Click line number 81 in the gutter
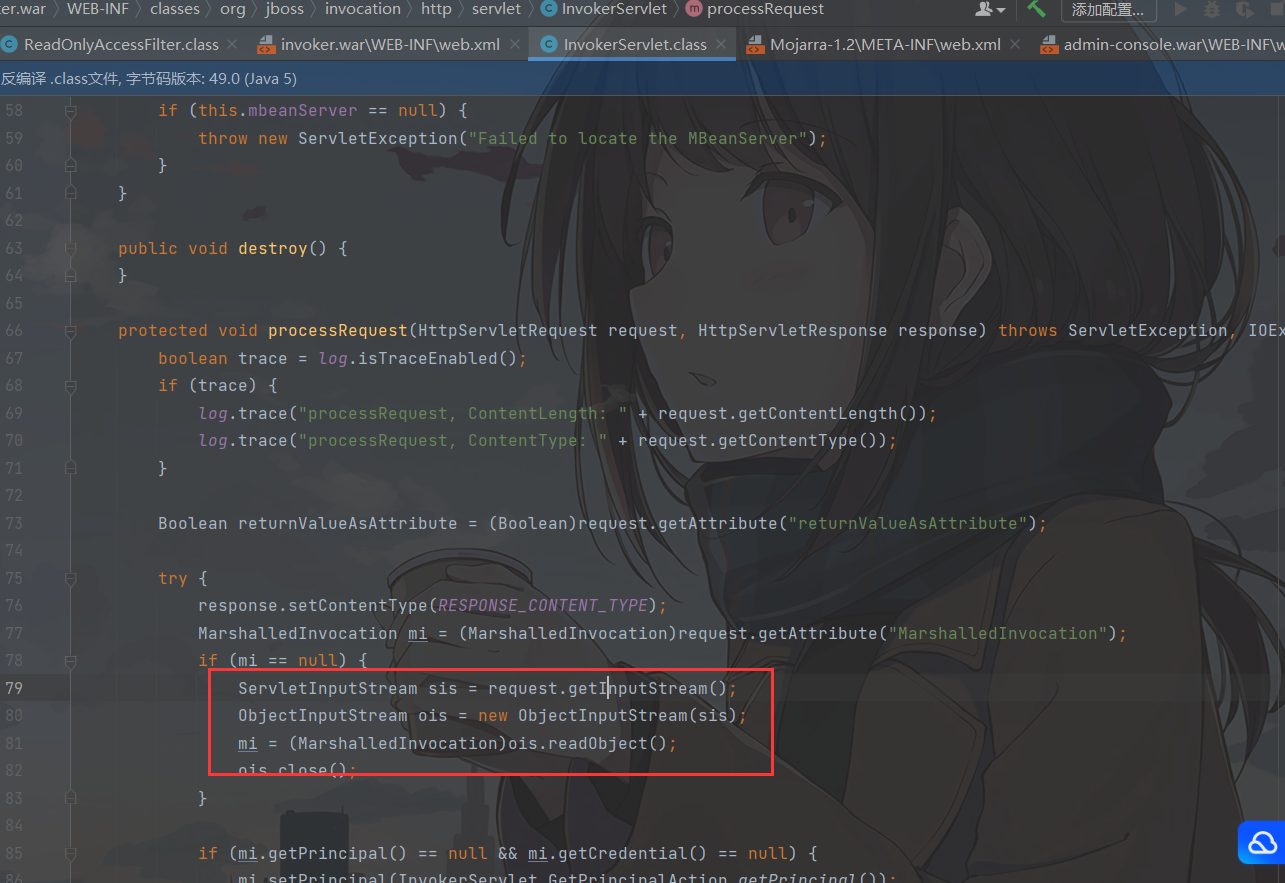 point(14,743)
